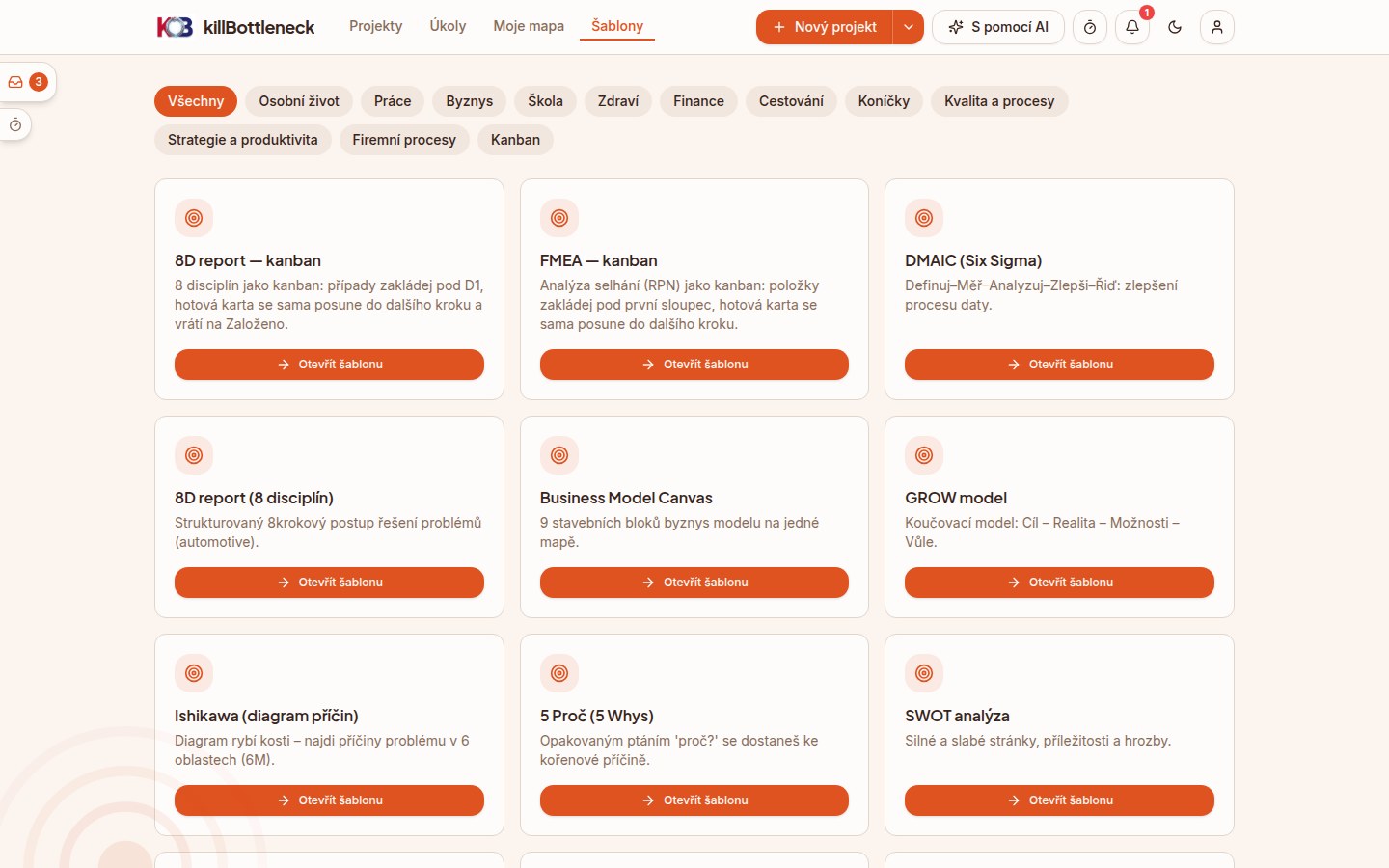Select the Všechny filter chip
The image size is (1389, 868).
(x=196, y=101)
